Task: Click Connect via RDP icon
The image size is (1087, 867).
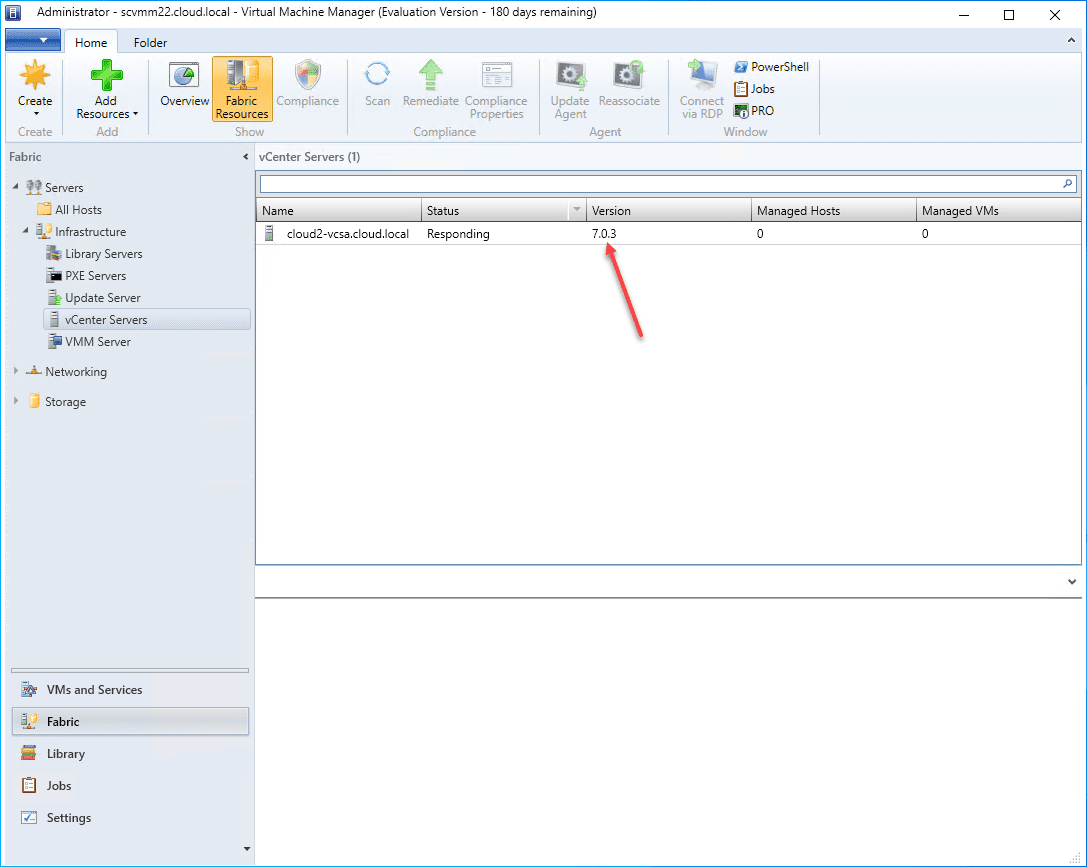Action: [x=702, y=75]
